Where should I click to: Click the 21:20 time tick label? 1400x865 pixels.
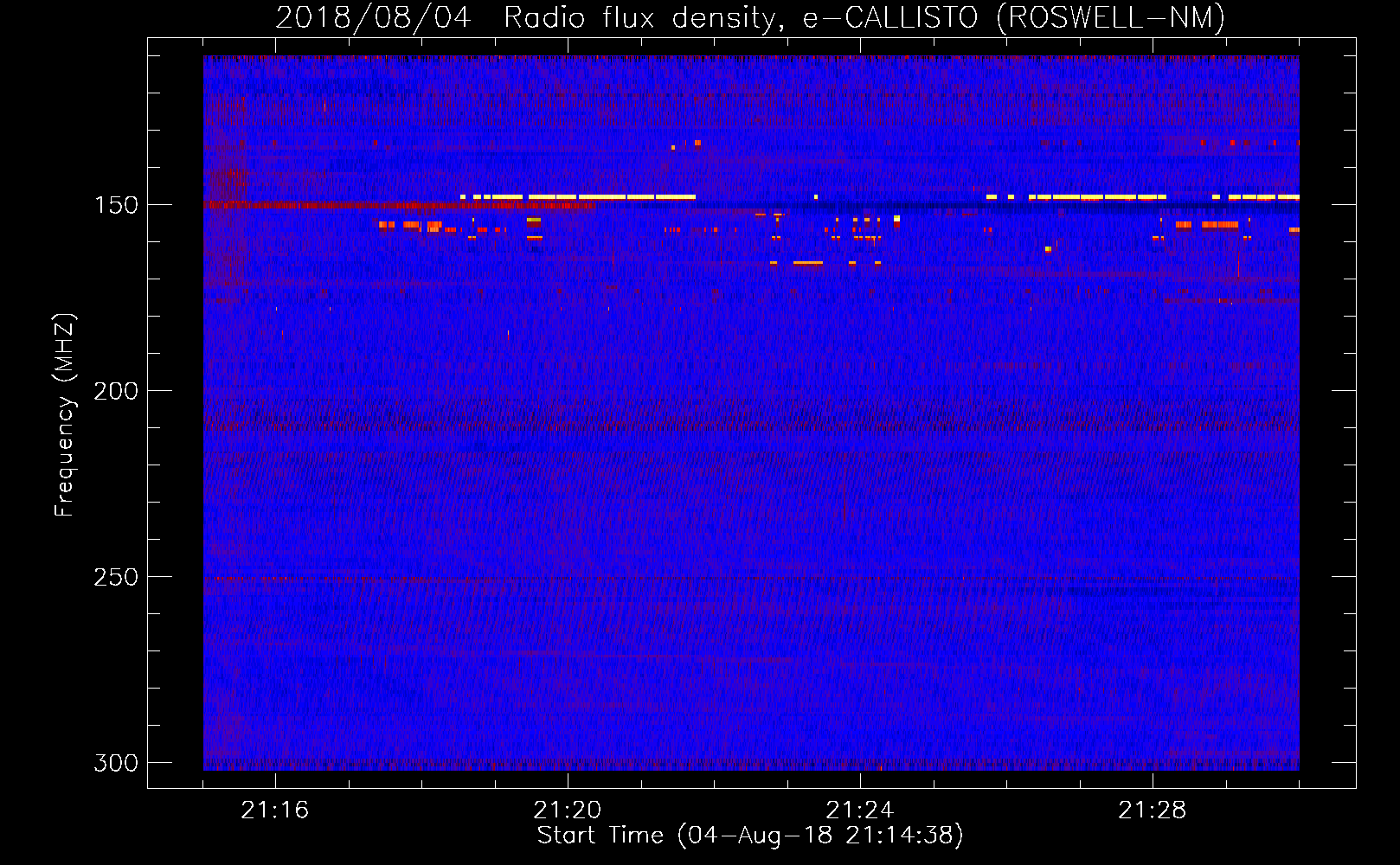(x=568, y=811)
